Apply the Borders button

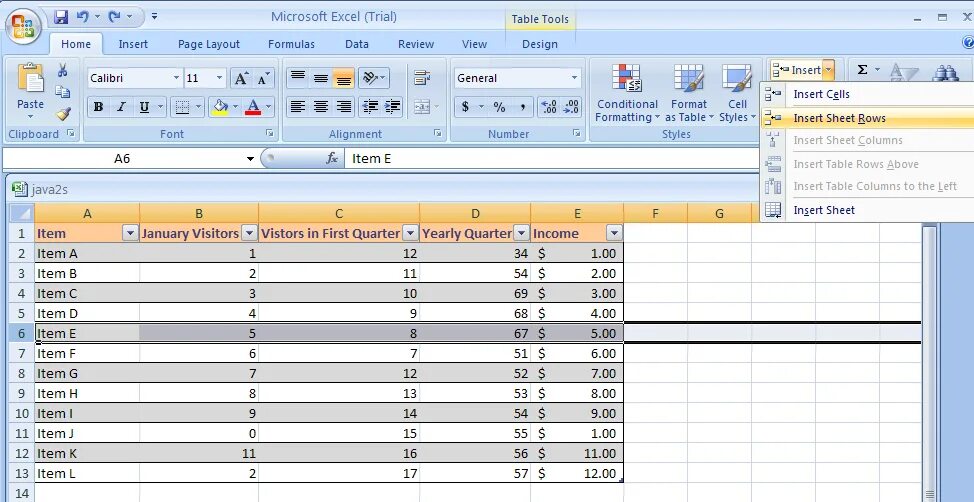coord(182,107)
